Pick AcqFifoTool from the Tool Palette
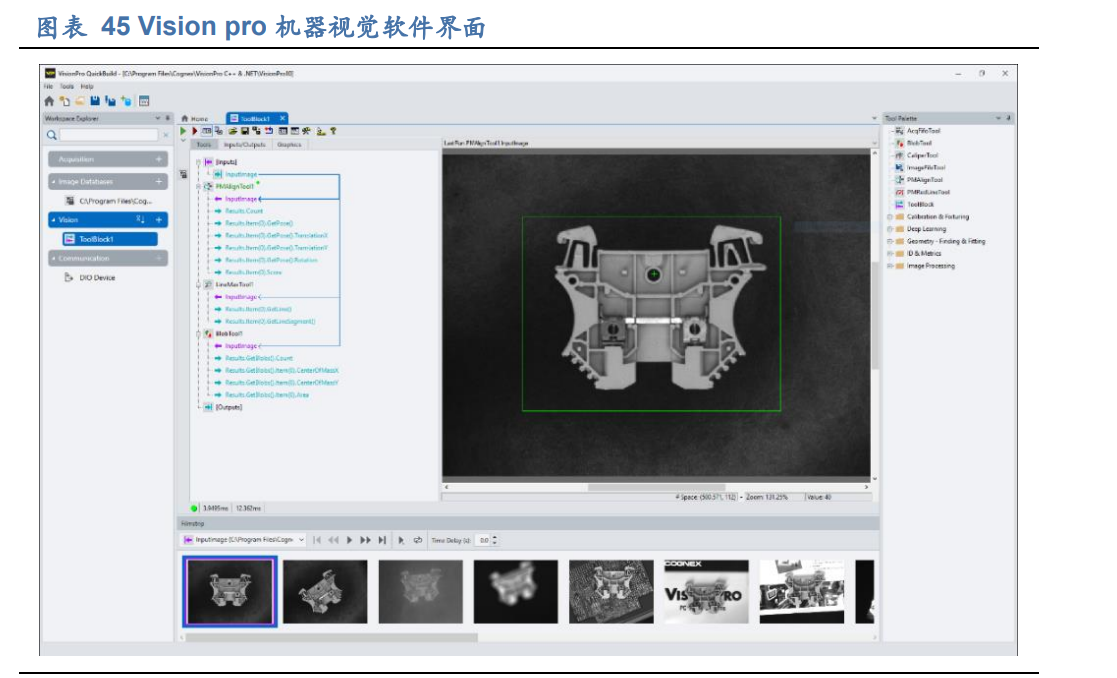The height and width of the screenshot is (678, 1117). pyautogui.click(x=923, y=131)
